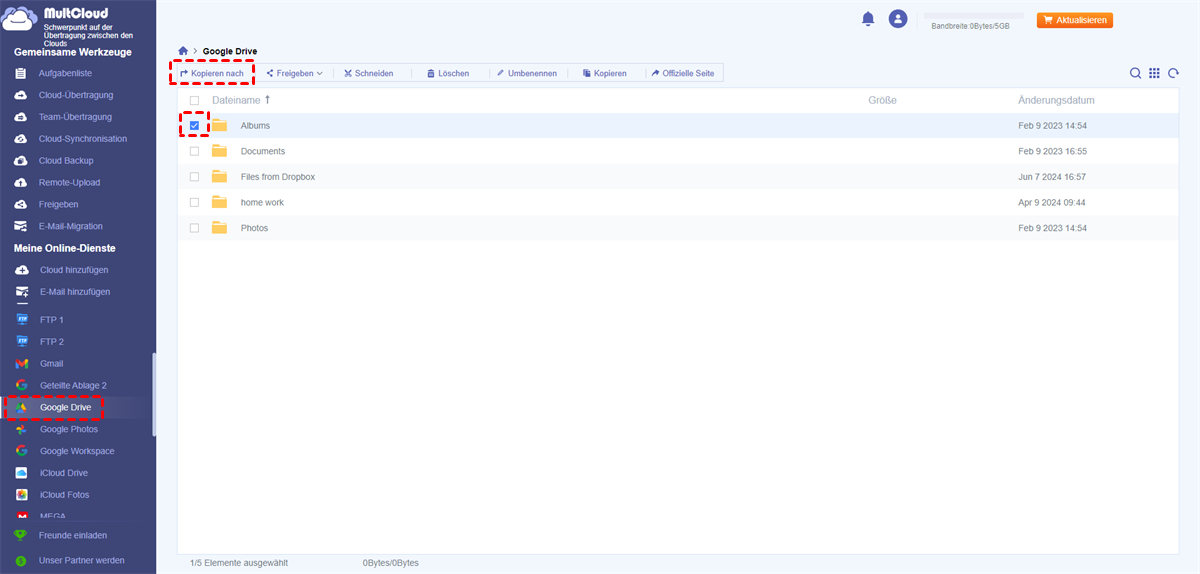Click the Google Photos icon in sidebar
The image size is (1200, 574).
point(21,429)
